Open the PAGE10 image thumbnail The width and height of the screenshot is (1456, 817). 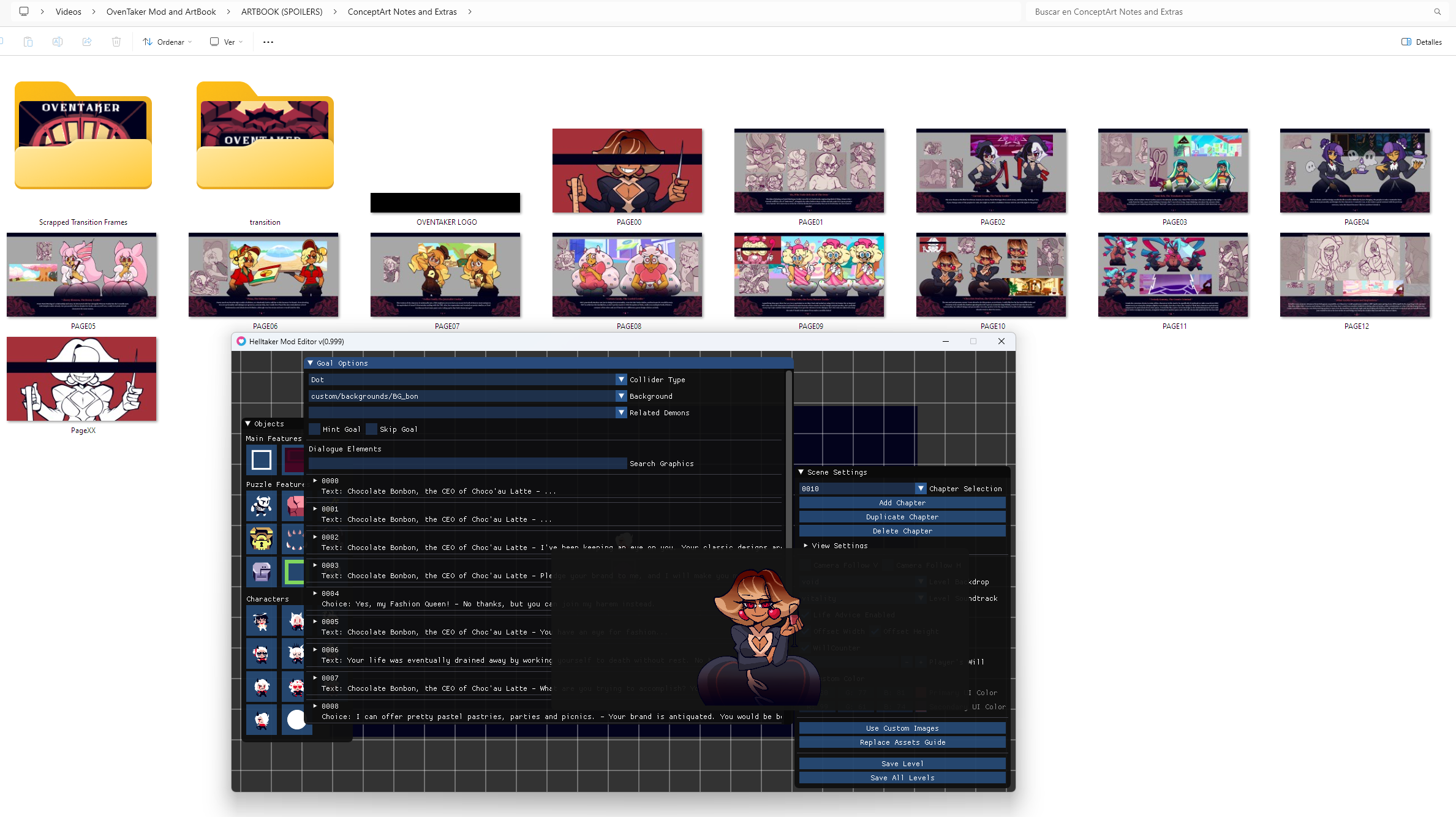coord(991,275)
